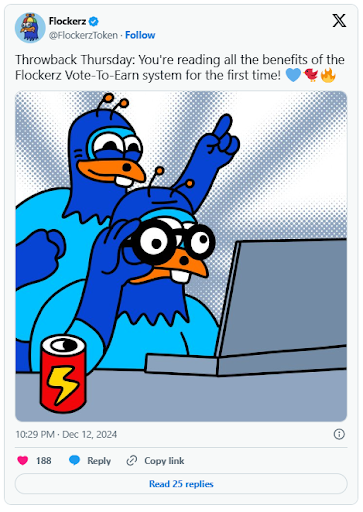Click the blue verified badge
Screen dimensions: 363x512
click(x=94, y=22)
